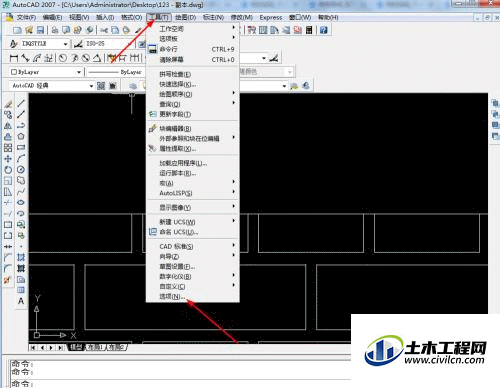The width and height of the screenshot is (500, 388).
Task: Expand the Draw Order submenu
Action: coord(192,94)
